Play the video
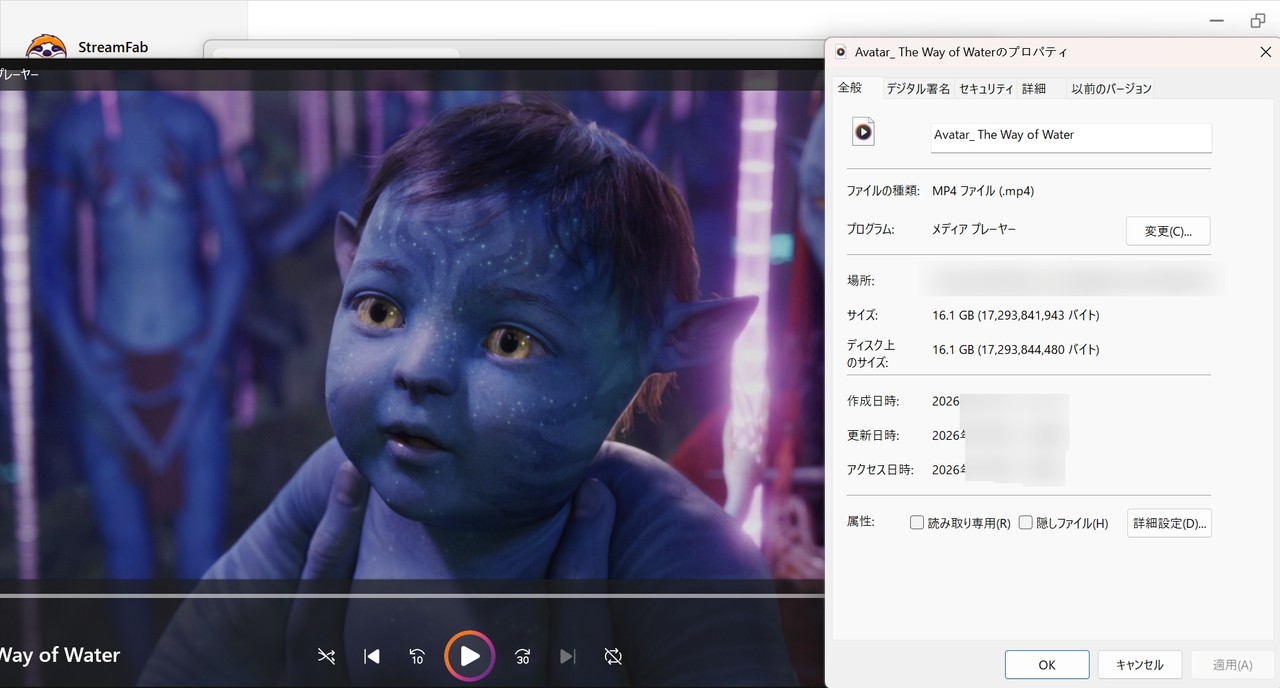The width and height of the screenshot is (1280, 688). click(469, 656)
